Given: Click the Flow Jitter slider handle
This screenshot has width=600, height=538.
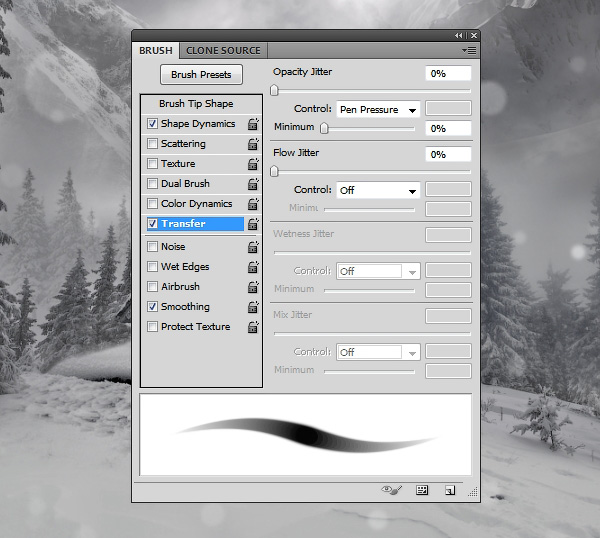Looking at the screenshot, I should click(x=274, y=171).
